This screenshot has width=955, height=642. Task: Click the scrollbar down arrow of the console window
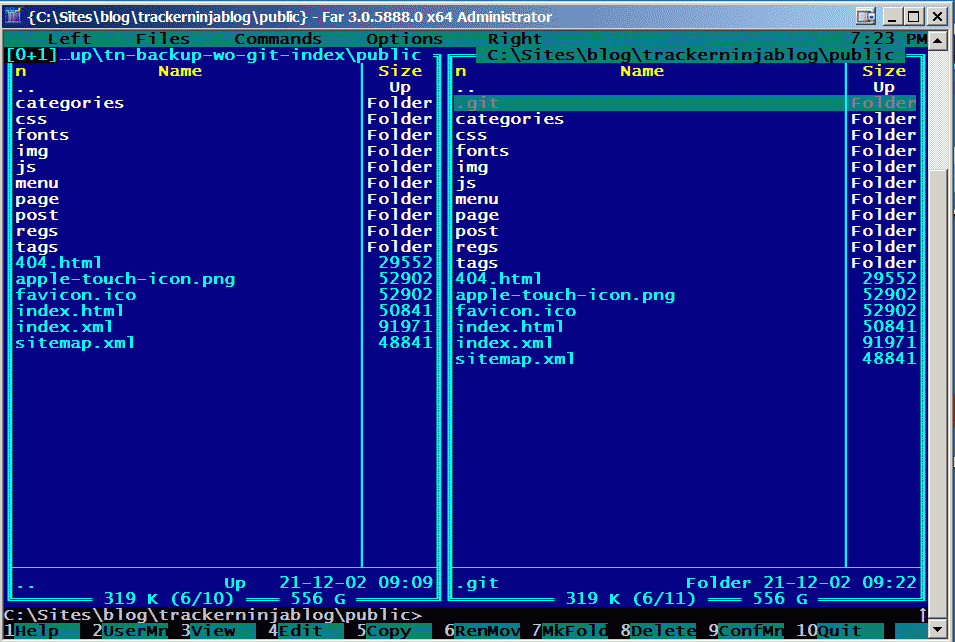tap(938, 629)
